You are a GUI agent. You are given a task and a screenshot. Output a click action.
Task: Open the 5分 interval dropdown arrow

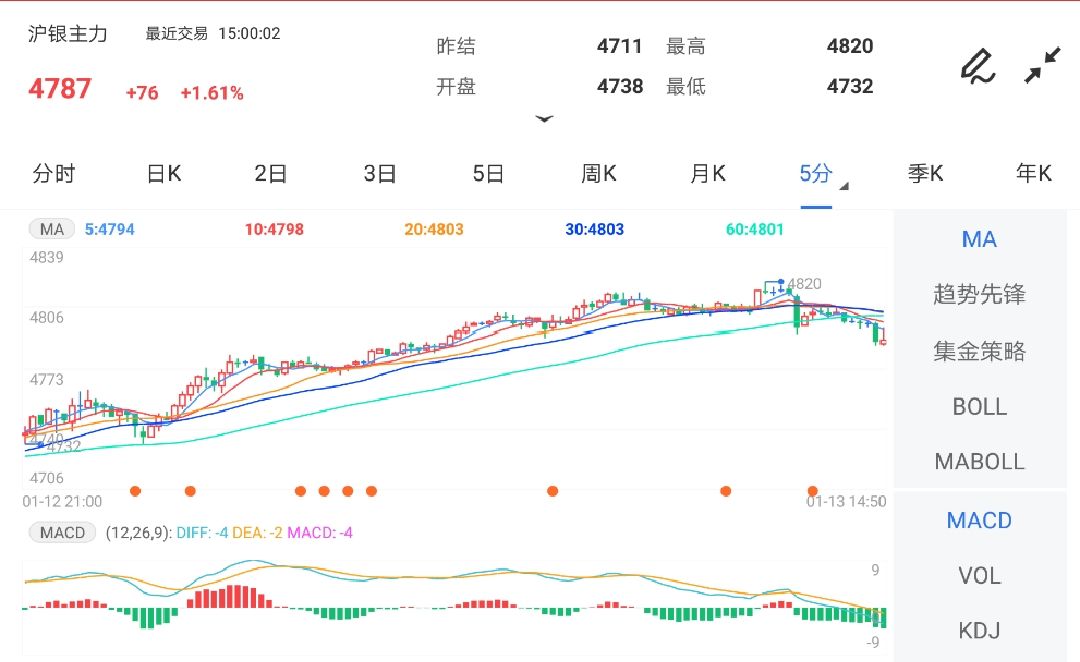tap(844, 186)
